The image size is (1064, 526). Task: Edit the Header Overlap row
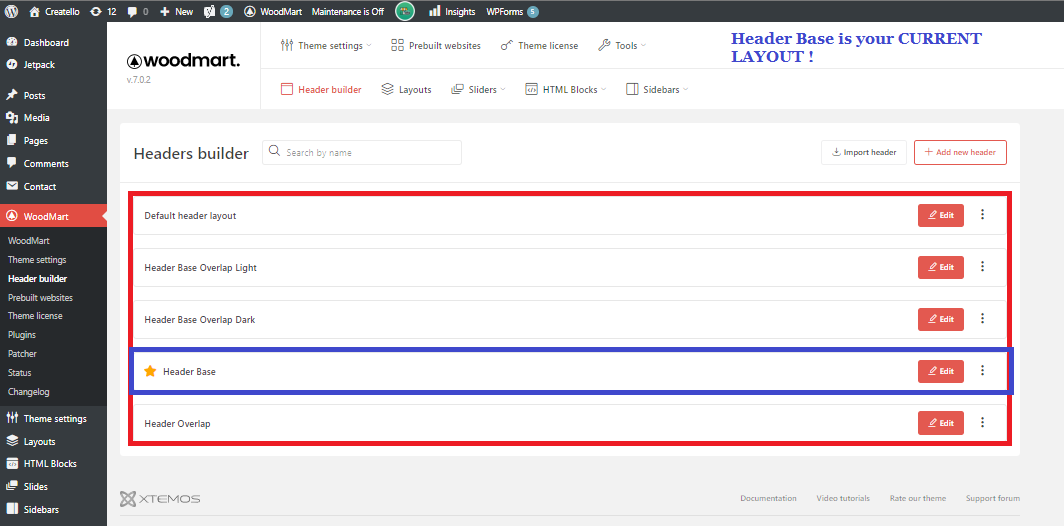[940, 423]
